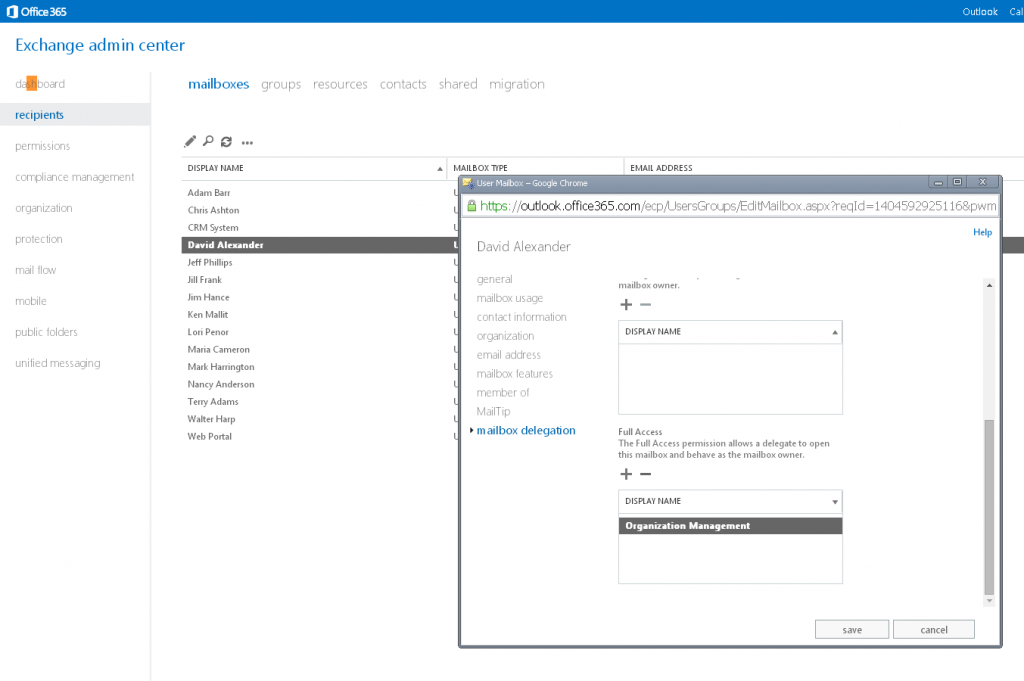Open mail flow in left navigation
Image resolution: width=1024 pixels, height=681 pixels.
coord(36,270)
